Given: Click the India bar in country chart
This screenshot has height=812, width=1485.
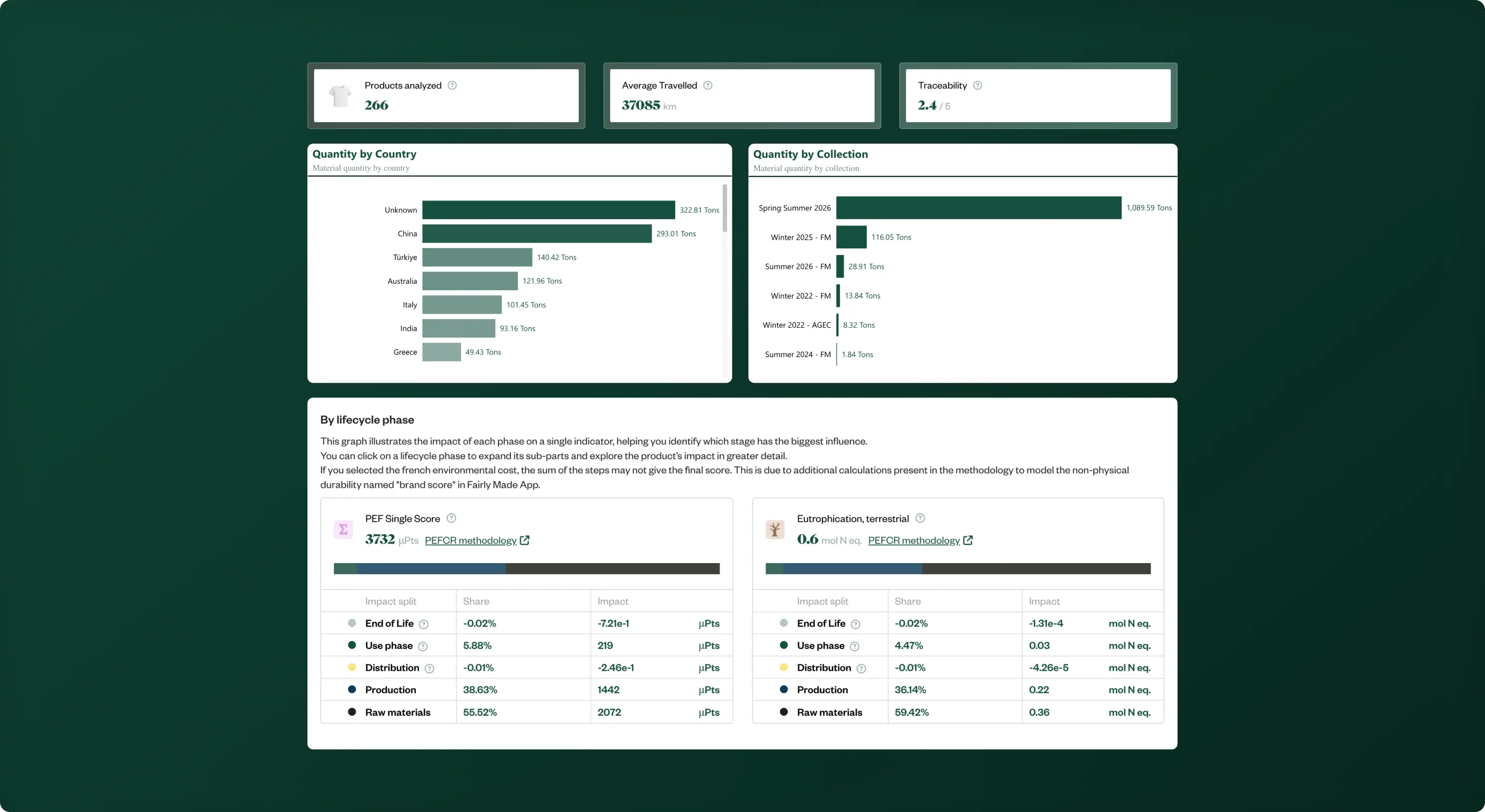Looking at the screenshot, I should point(459,329).
